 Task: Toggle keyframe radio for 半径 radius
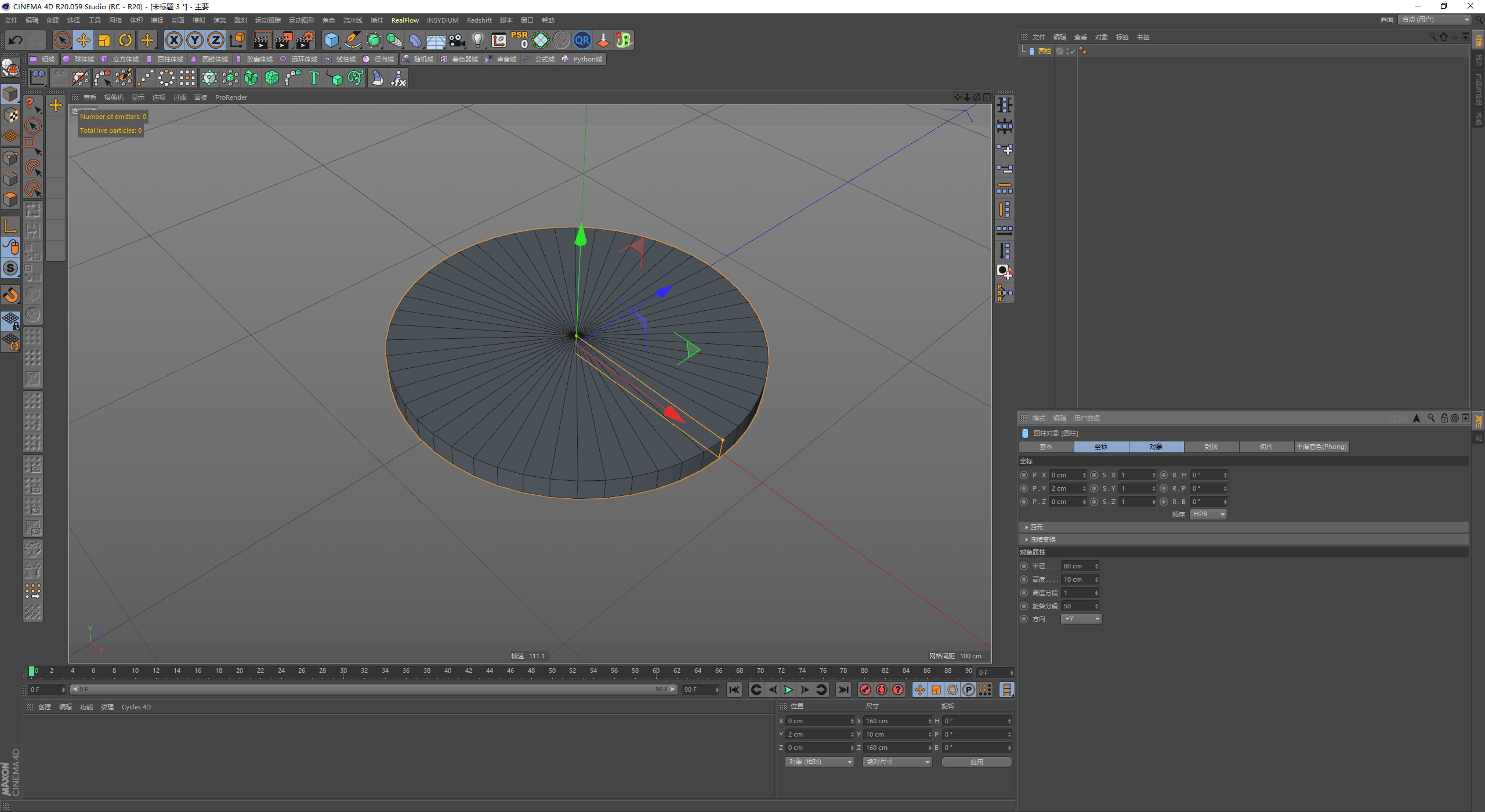pyautogui.click(x=1024, y=566)
